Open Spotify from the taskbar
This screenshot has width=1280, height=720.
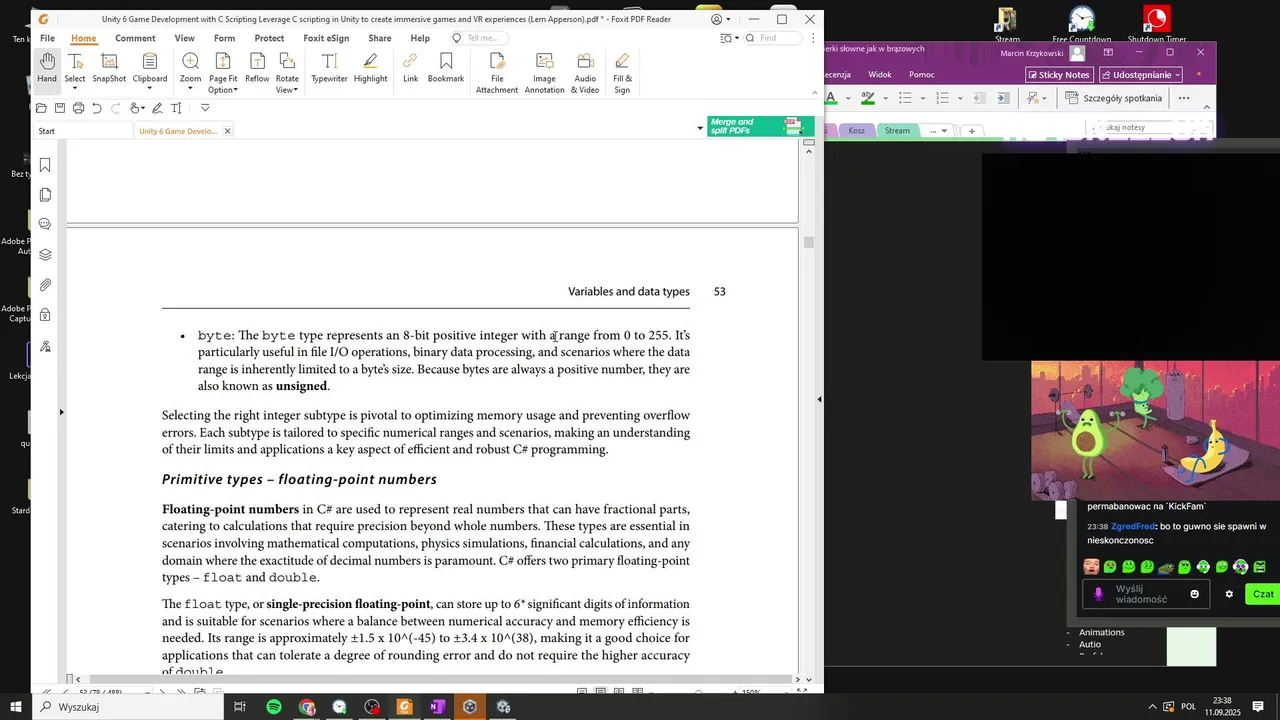(x=274, y=707)
